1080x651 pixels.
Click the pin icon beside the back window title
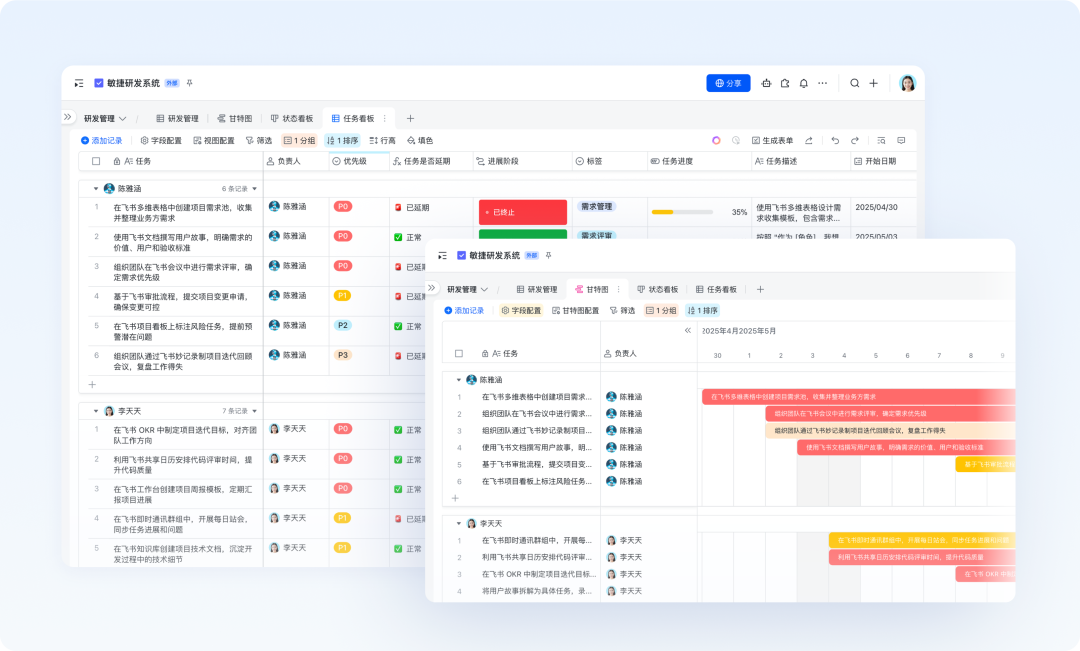point(189,83)
